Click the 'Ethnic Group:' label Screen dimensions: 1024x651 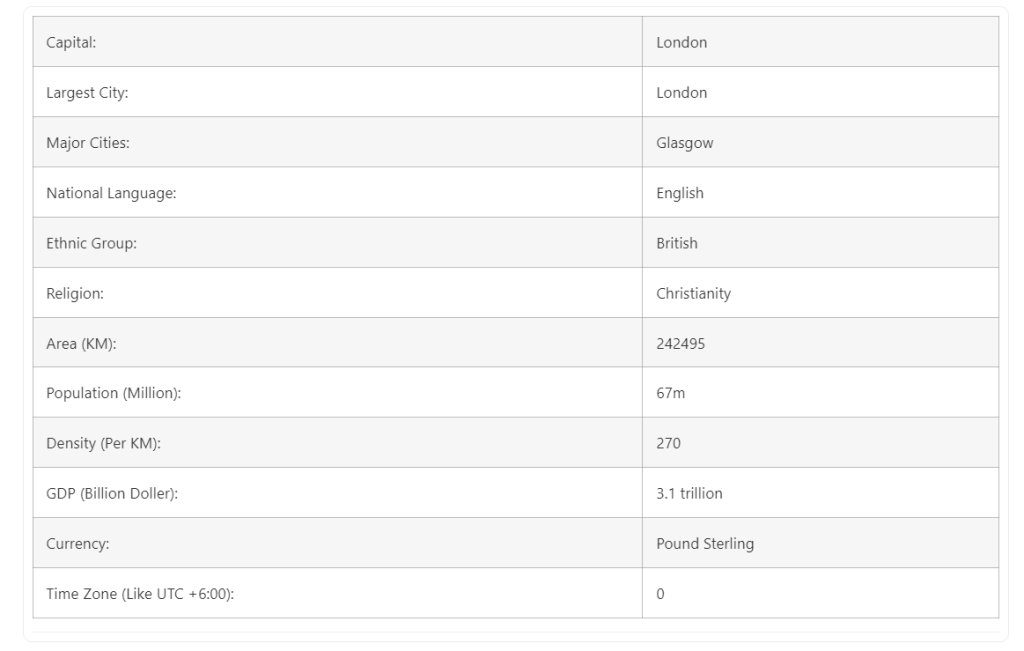coord(91,243)
